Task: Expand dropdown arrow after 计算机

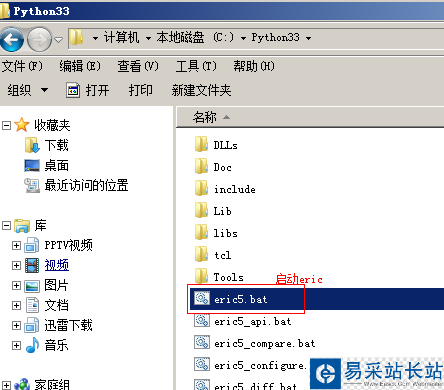Action: coord(148,38)
